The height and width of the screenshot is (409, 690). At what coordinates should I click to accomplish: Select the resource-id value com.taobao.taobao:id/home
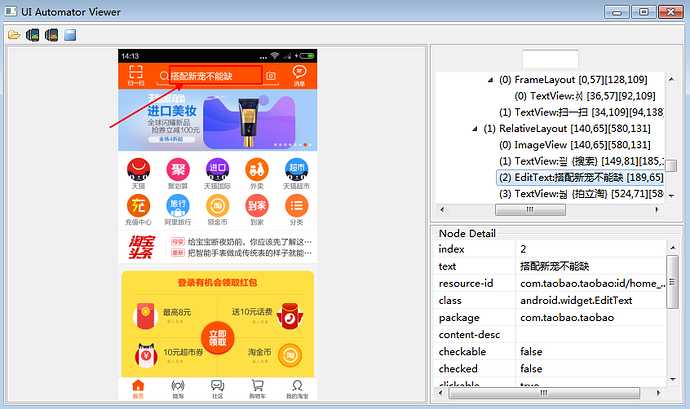click(x=592, y=284)
